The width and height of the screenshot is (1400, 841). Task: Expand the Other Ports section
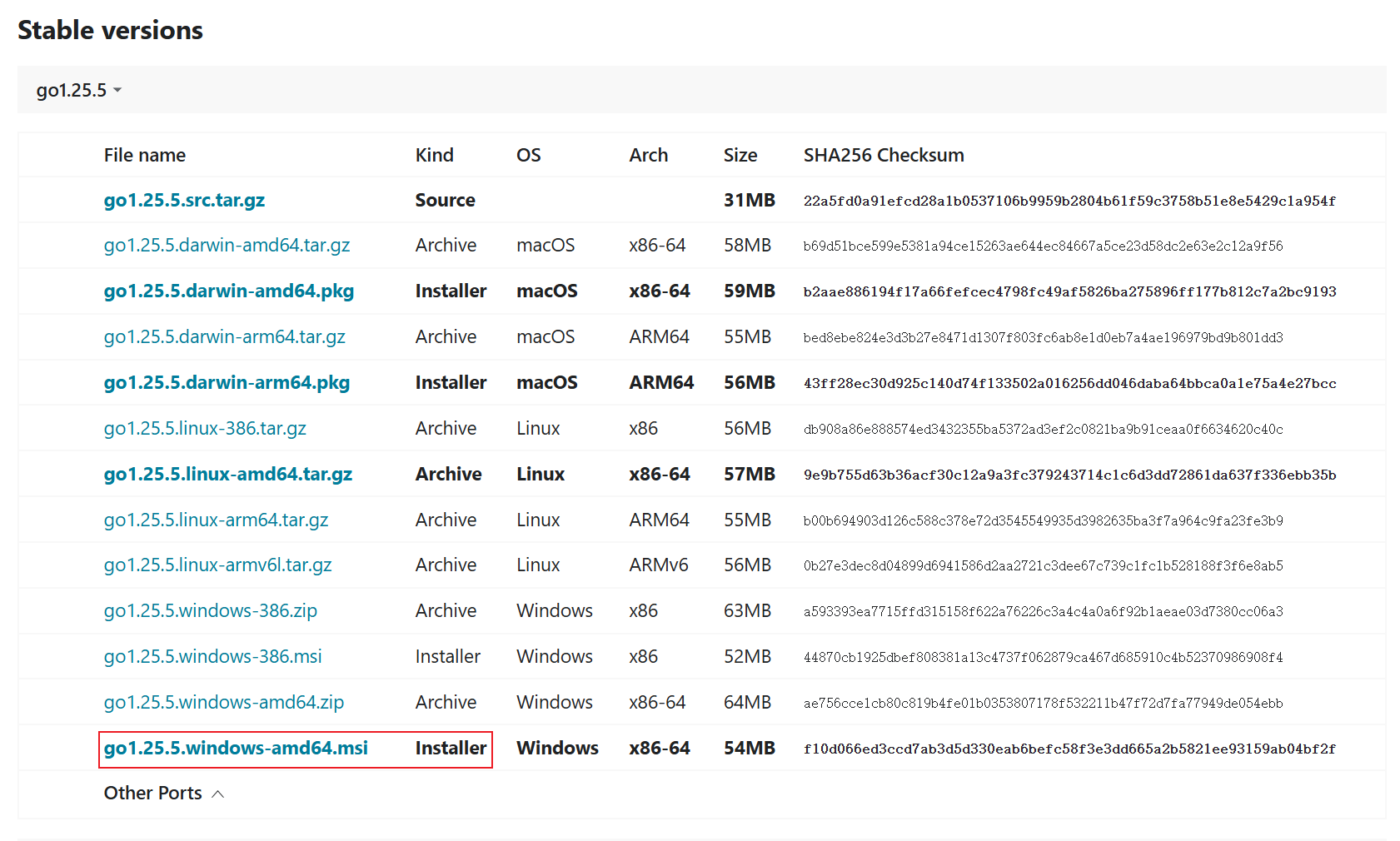(163, 794)
